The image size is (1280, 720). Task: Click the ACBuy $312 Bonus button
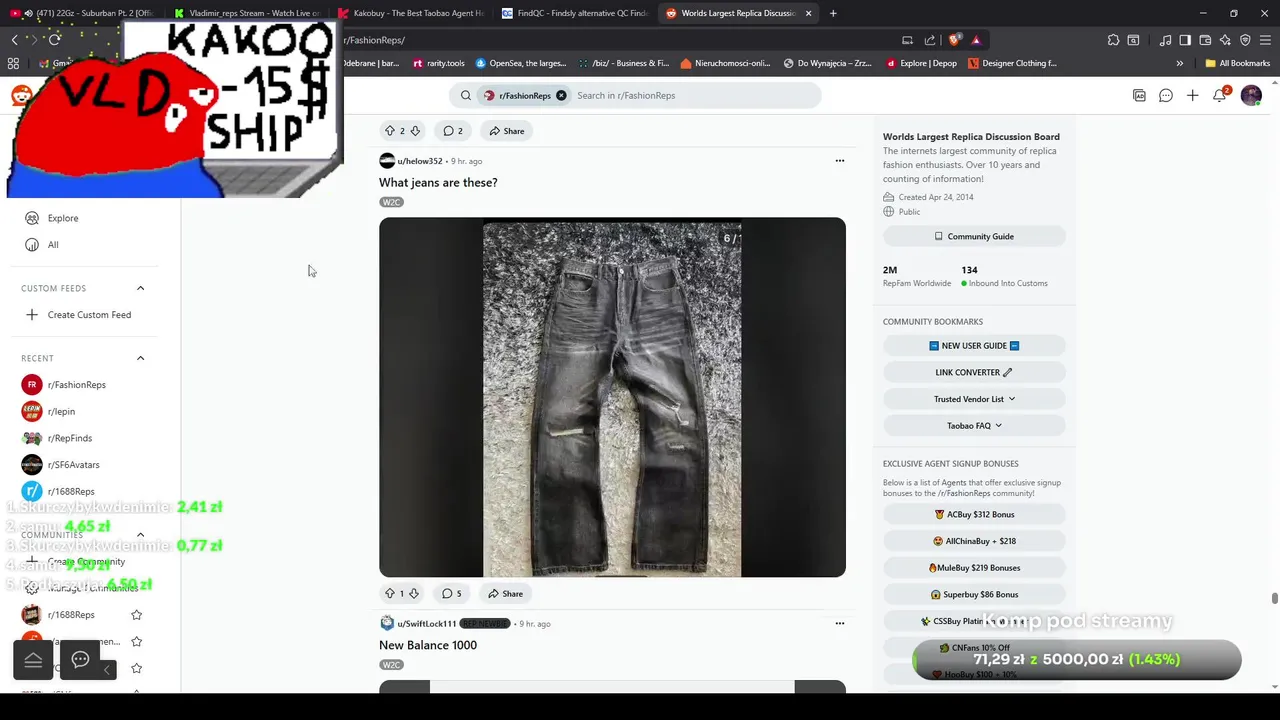point(974,514)
